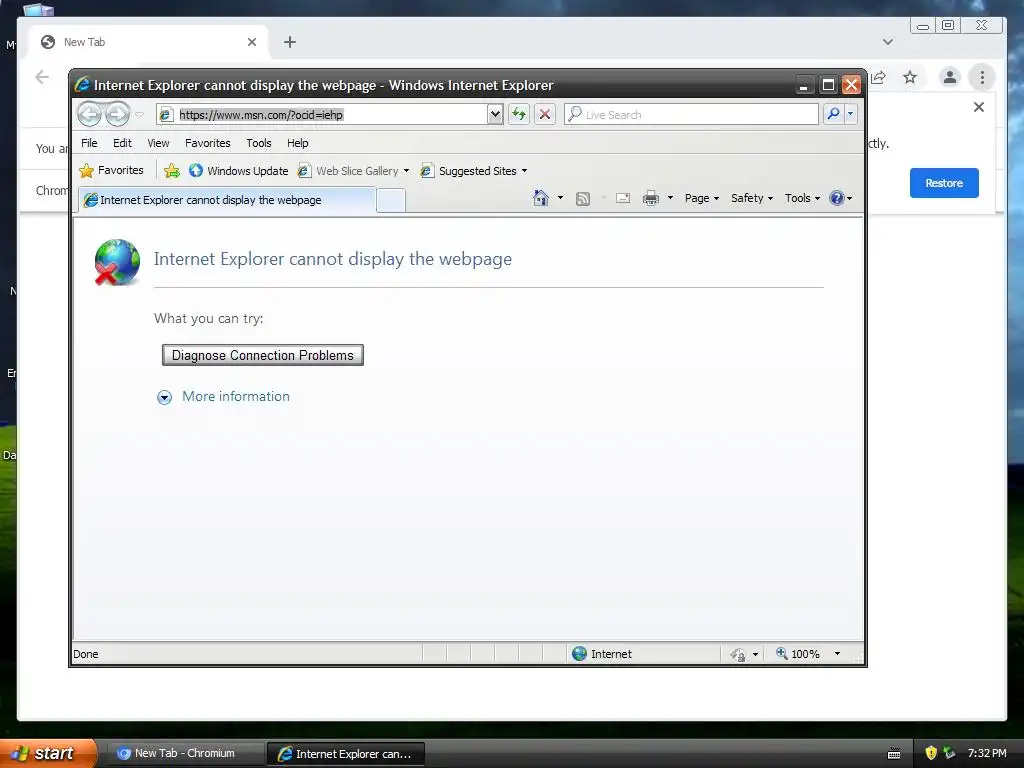1024x768 pixels.
Task: Print page with printer icon
Action: pos(650,199)
